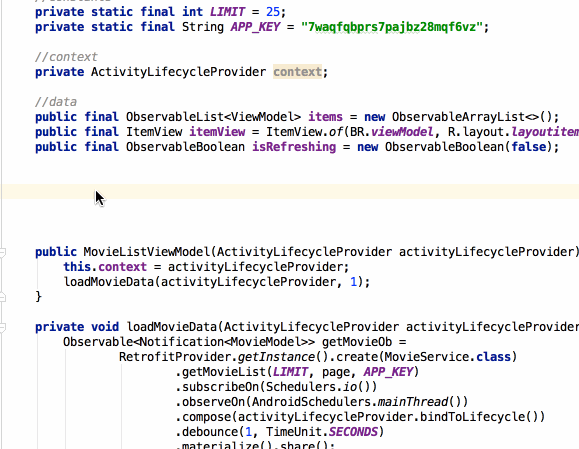Click the number 25 literal

(x=273, y=12)
